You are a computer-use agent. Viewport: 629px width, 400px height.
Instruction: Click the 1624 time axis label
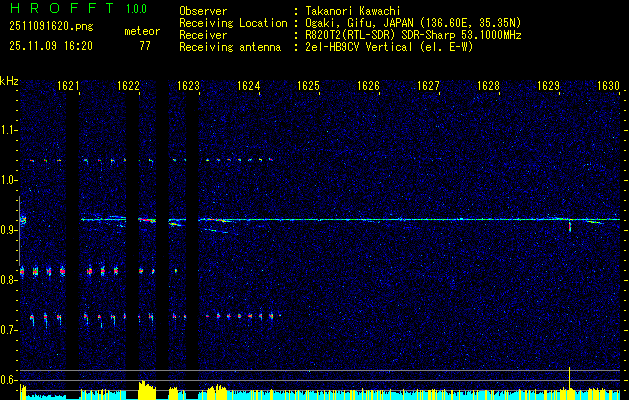click(x=248, y=85)
